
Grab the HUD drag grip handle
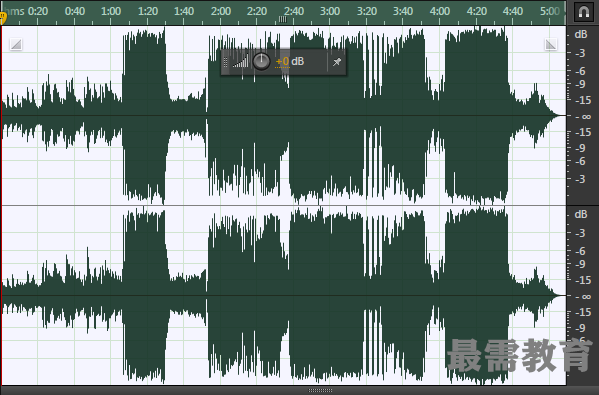tap(225, 62)
